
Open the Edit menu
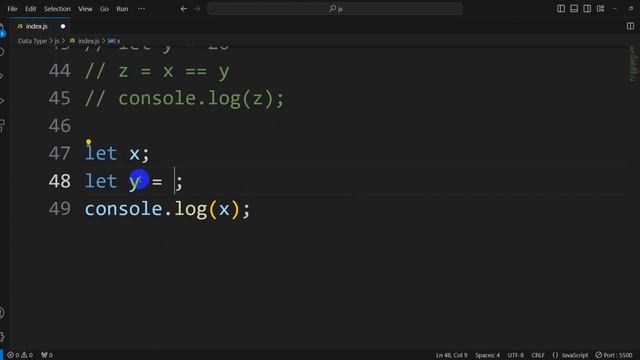pos(31,9)
